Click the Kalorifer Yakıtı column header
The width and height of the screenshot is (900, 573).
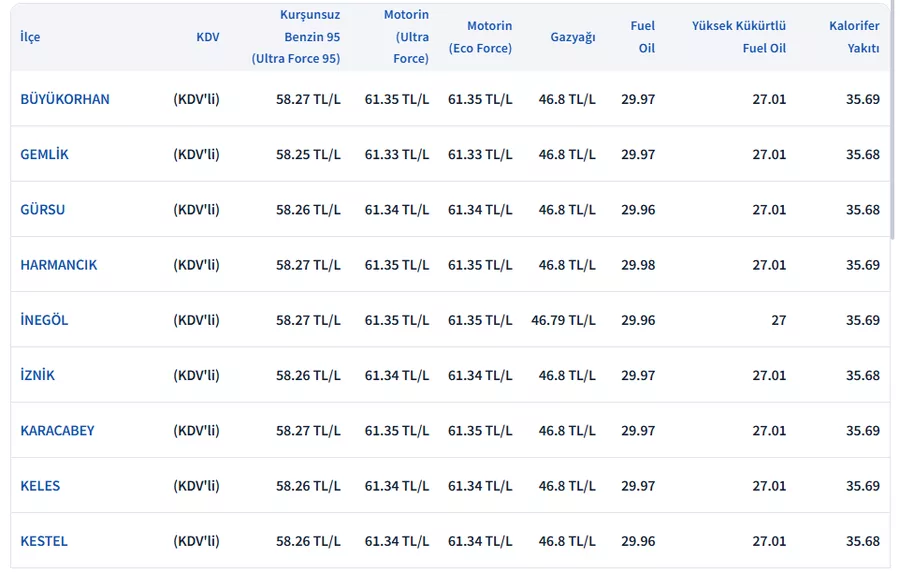click(x=855, y=37)
